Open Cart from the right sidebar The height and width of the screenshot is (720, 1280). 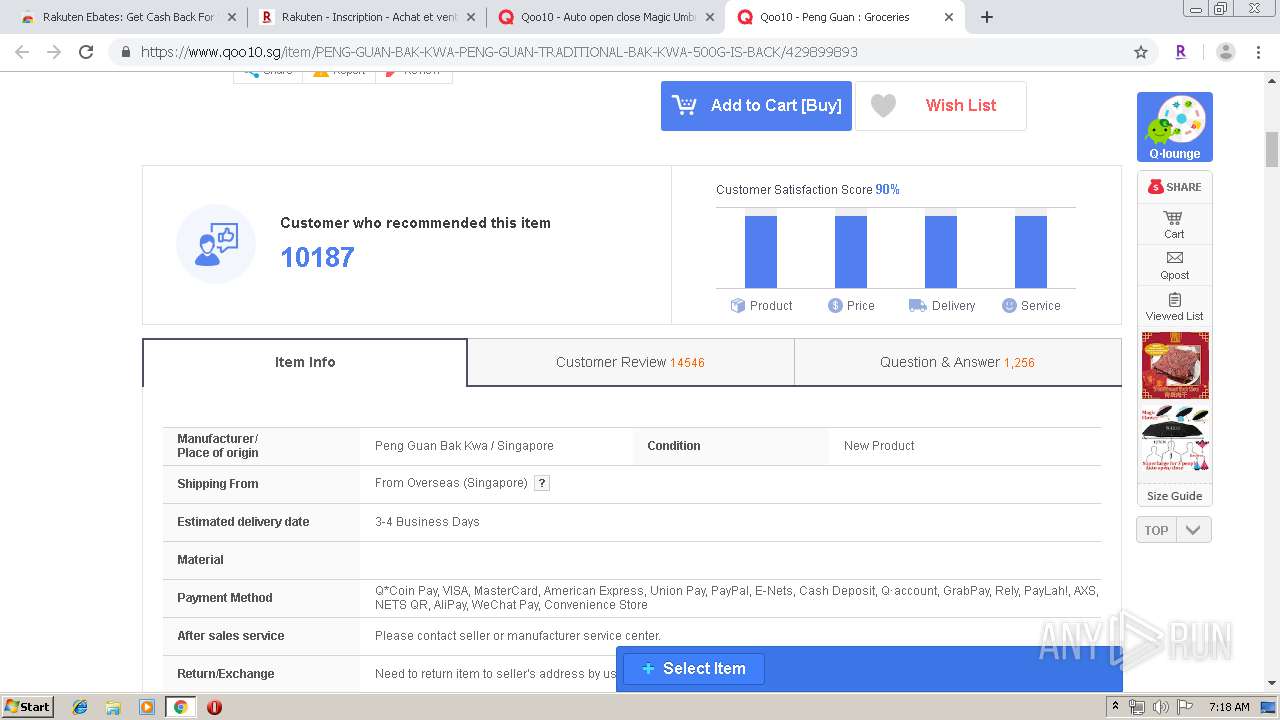click(x=1174, y=224)
